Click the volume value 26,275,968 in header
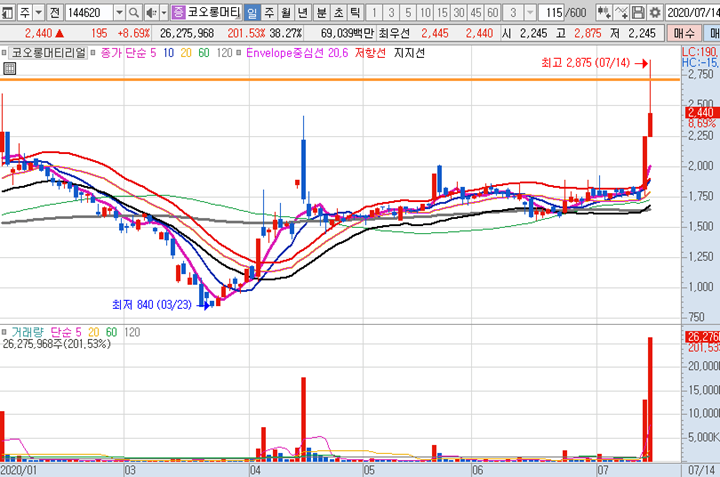This screenshot has width=720, height=477. [187, 33]
